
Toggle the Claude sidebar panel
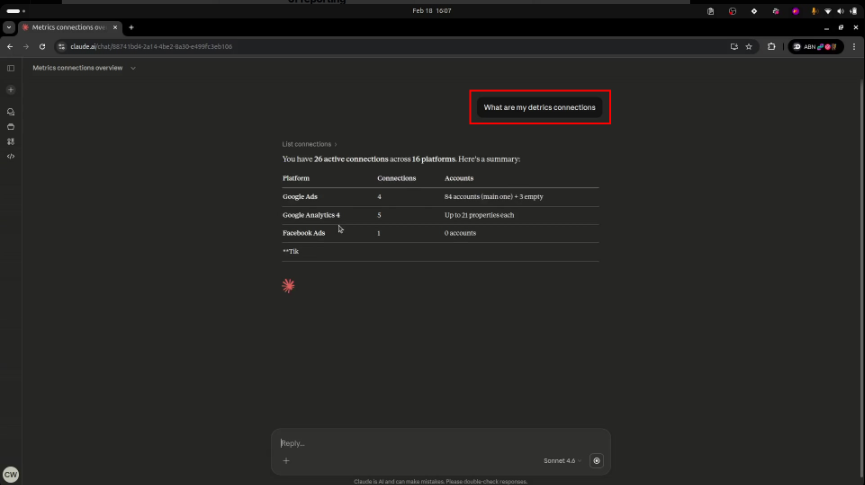10,68
